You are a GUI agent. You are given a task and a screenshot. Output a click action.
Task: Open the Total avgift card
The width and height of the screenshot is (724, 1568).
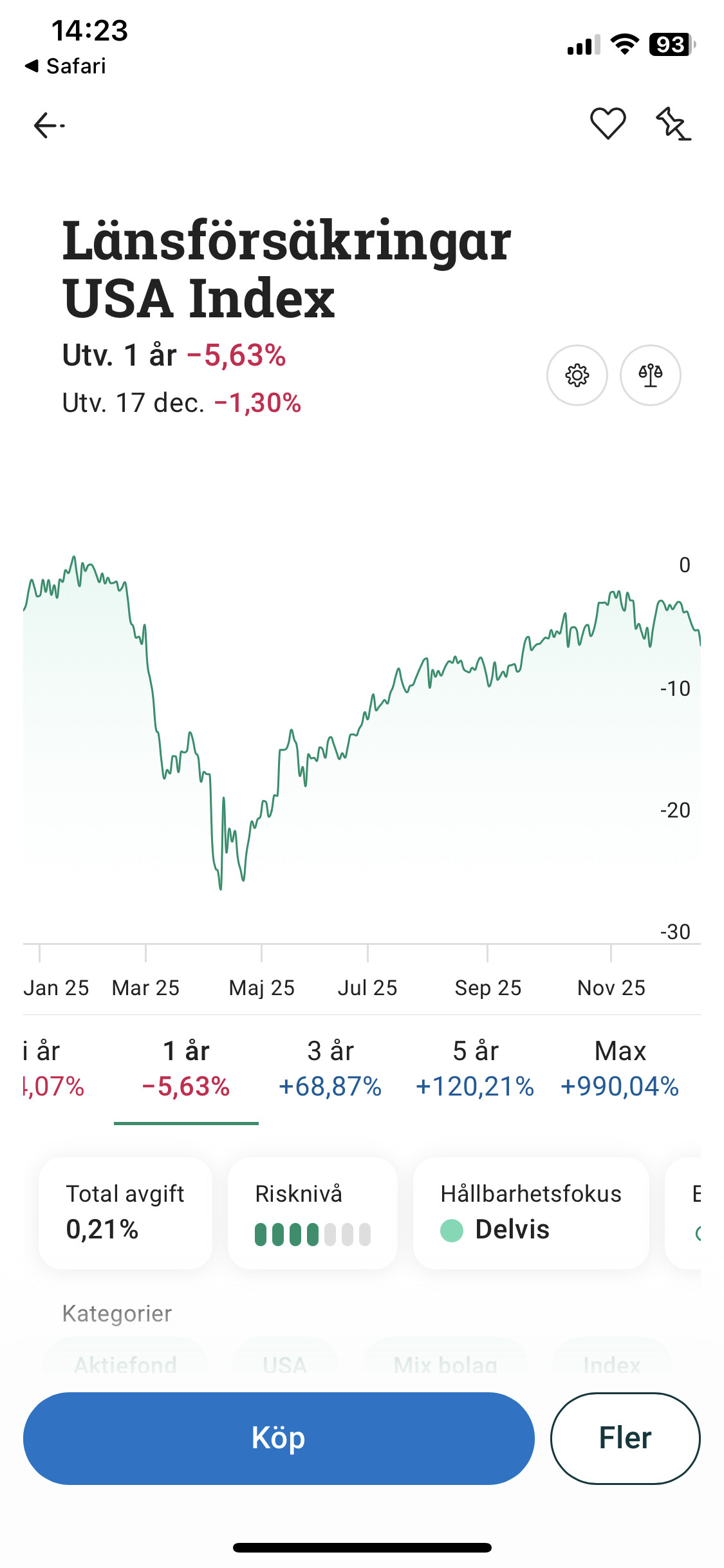point(125,1212)
